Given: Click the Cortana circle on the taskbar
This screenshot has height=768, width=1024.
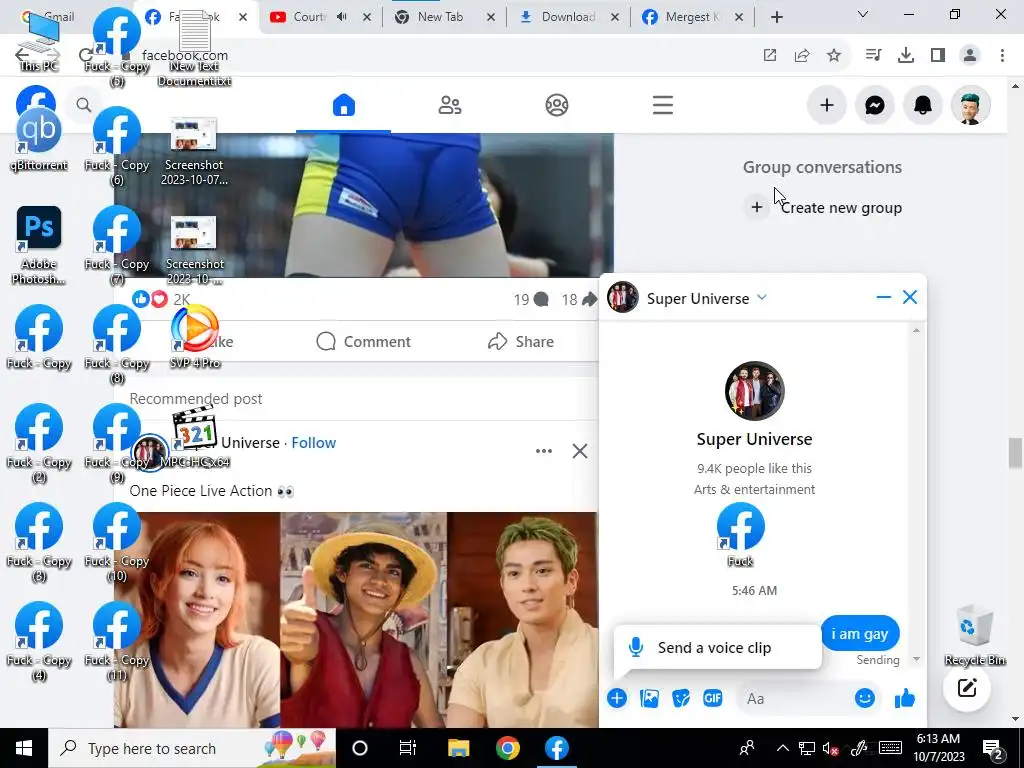Looking at the screenshot, I should click(360, 748).
